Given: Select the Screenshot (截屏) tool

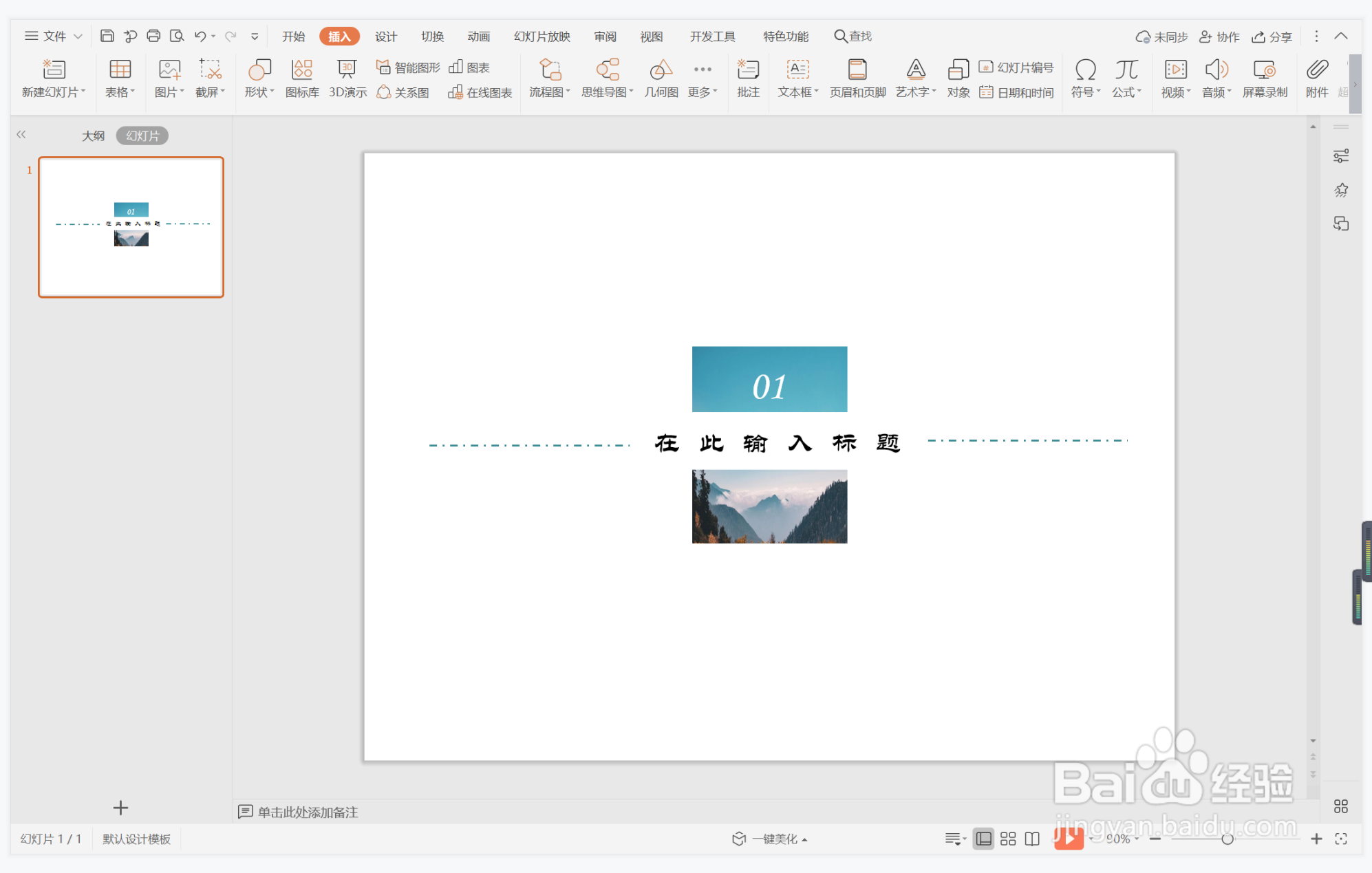Looking at the screenshot, I should coord(210,78).
